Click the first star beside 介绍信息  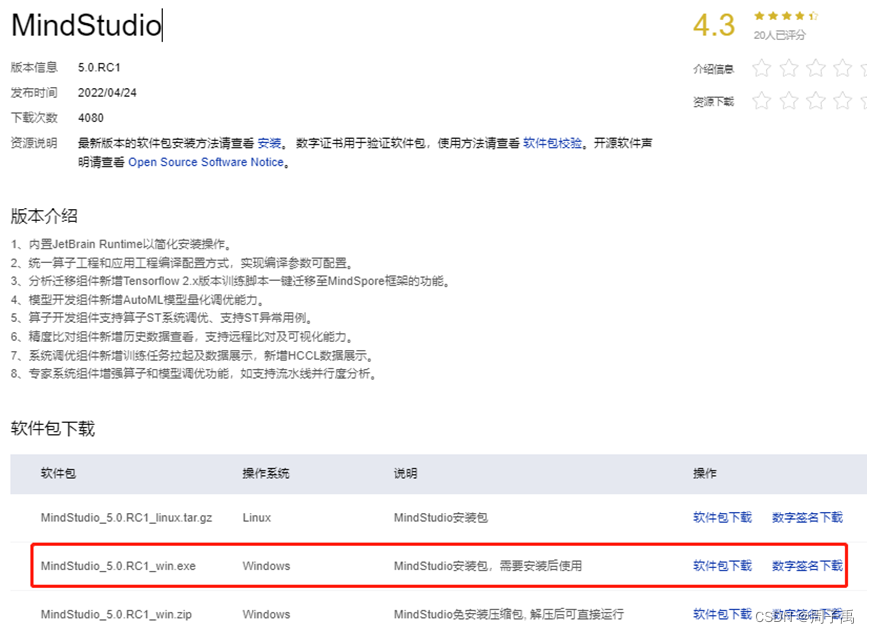[x=761, y=68]
